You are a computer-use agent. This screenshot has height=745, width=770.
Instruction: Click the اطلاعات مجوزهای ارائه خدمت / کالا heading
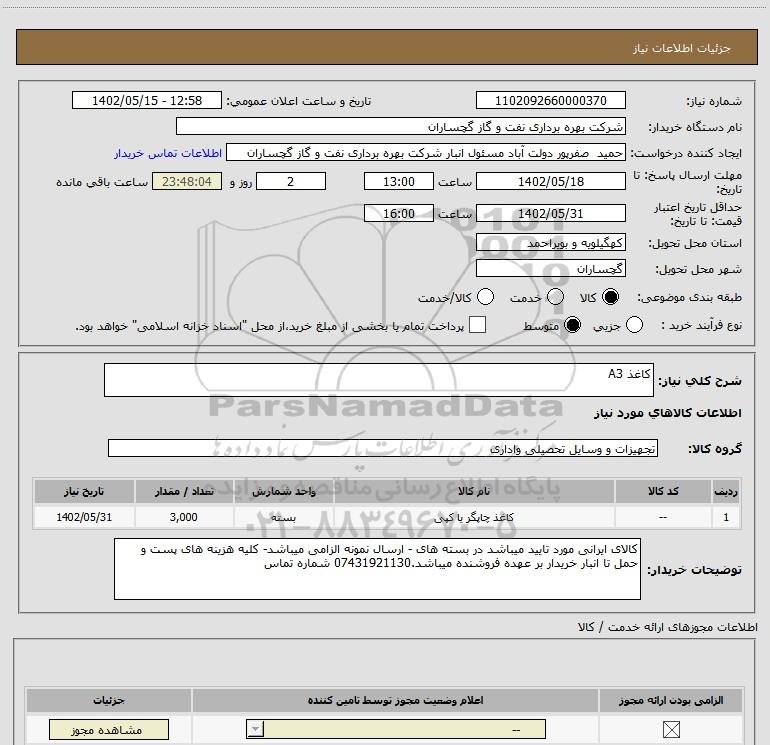coord(667,627)
